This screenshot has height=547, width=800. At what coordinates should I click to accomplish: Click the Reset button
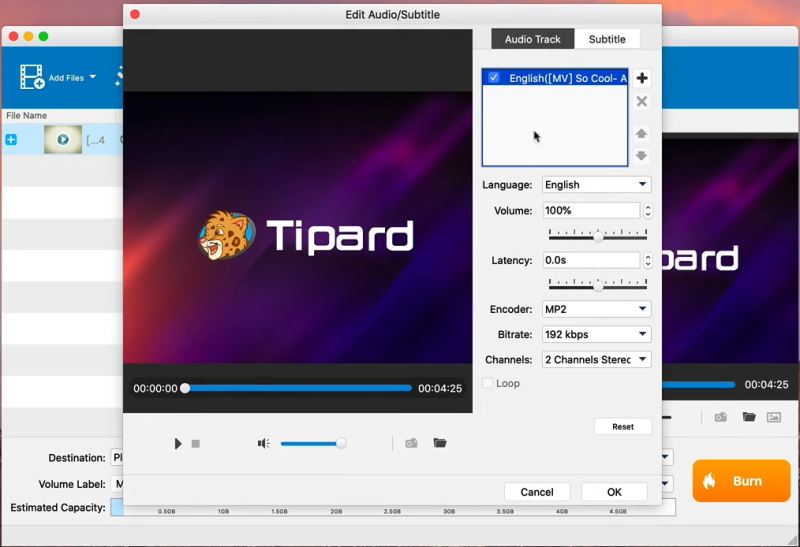pyautogui.click(x=623, y=427)
